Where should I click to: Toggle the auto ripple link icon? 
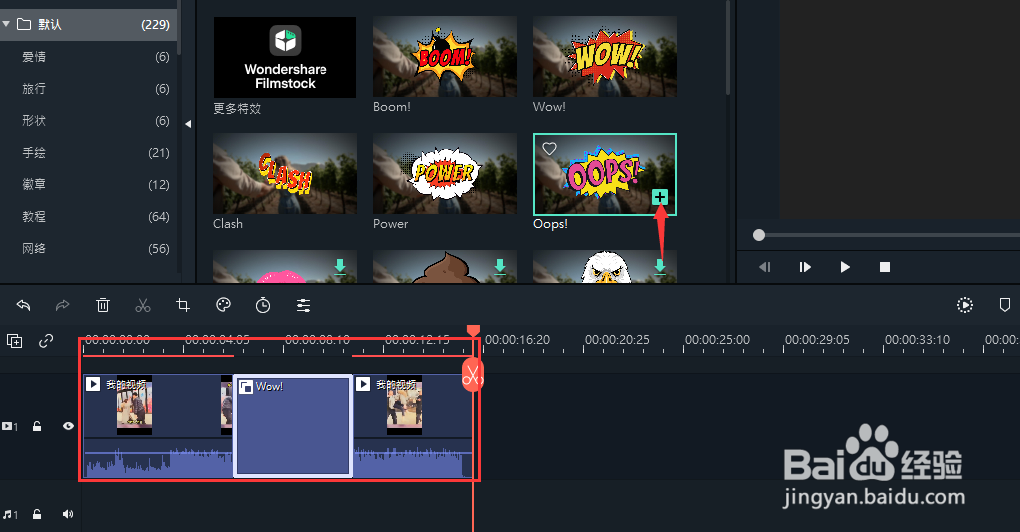coord(46,341)
